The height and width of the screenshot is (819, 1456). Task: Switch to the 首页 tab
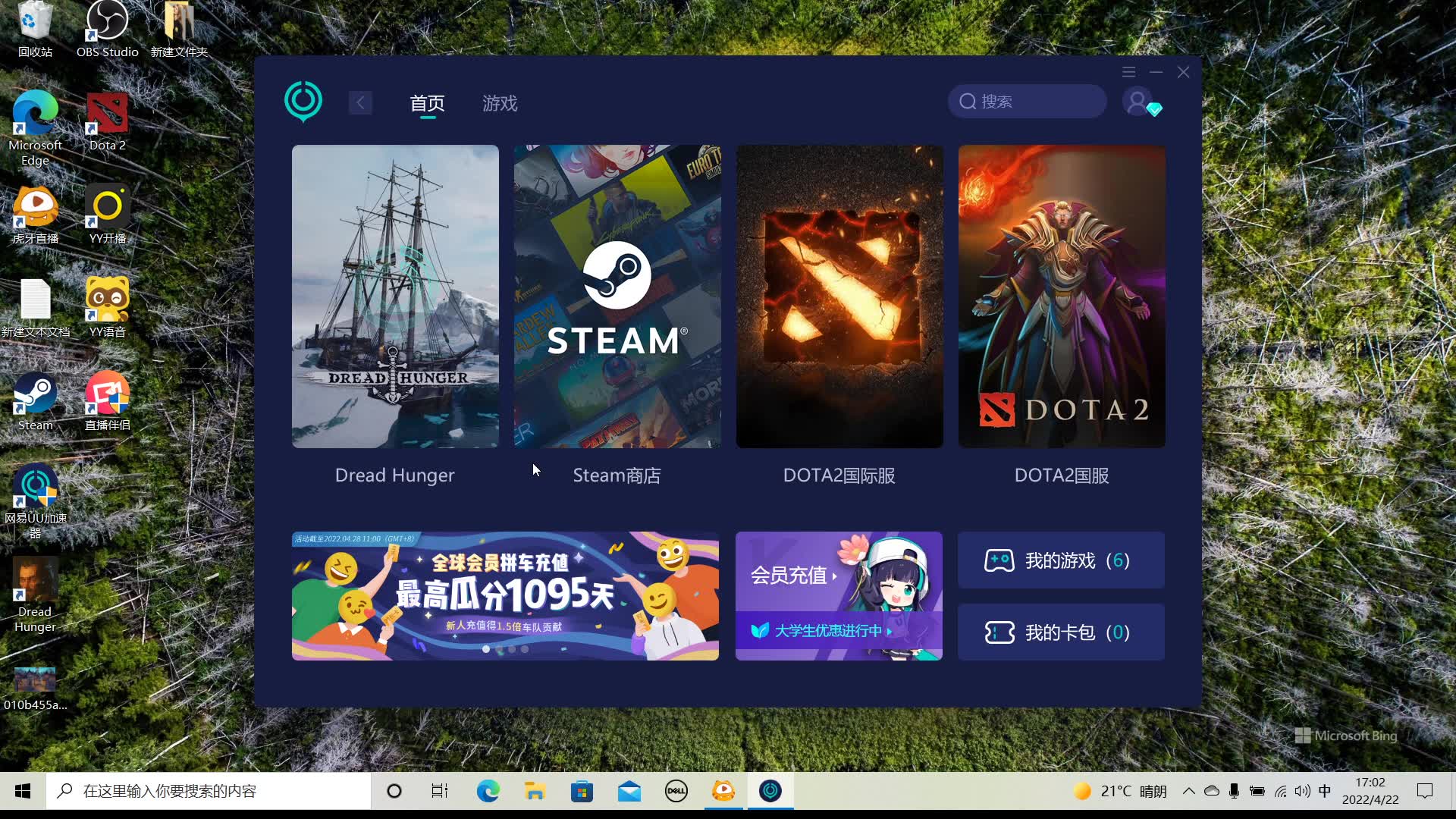427,103
